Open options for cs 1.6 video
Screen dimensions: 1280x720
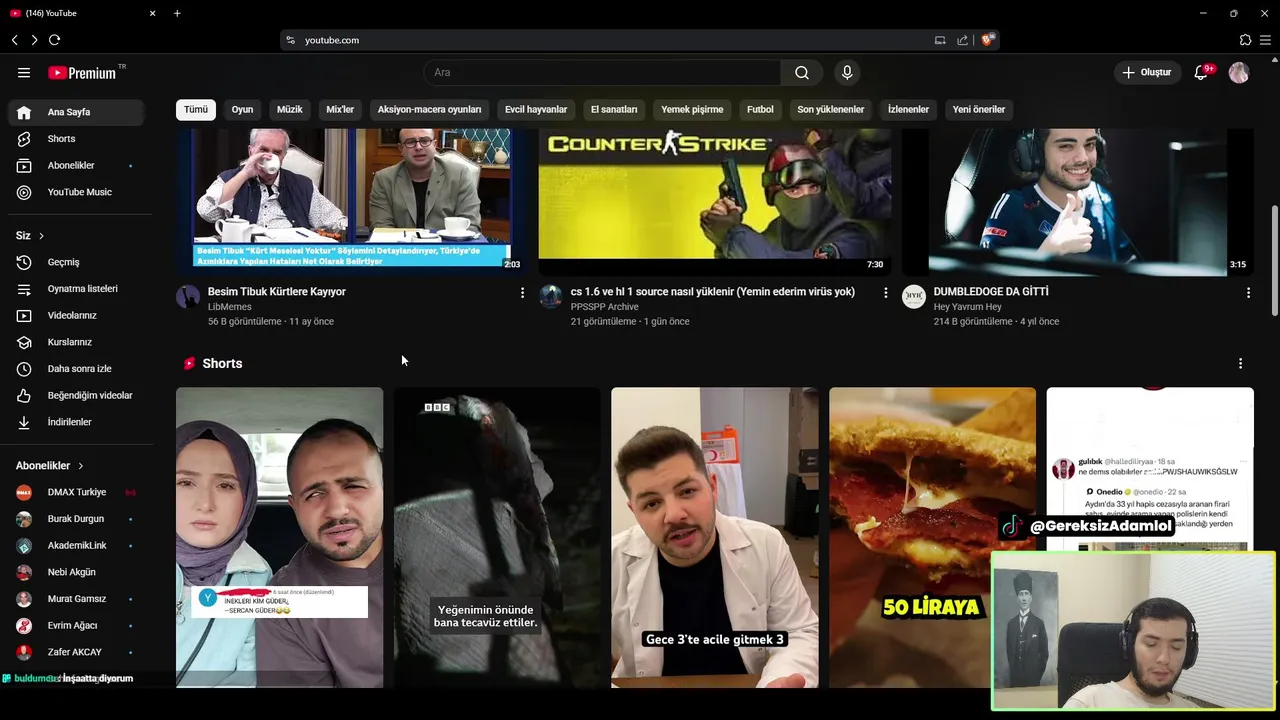[x=885, y=292]
